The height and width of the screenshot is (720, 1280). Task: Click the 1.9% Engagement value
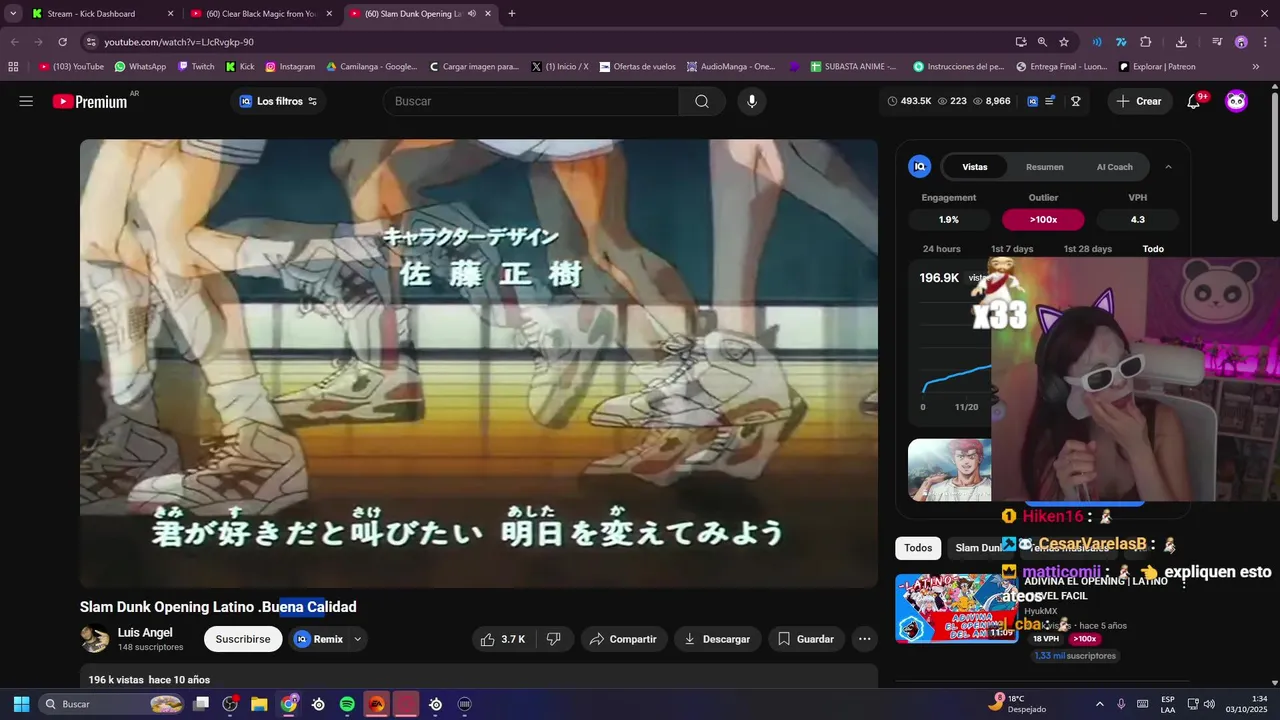click(x=949, y=219)
